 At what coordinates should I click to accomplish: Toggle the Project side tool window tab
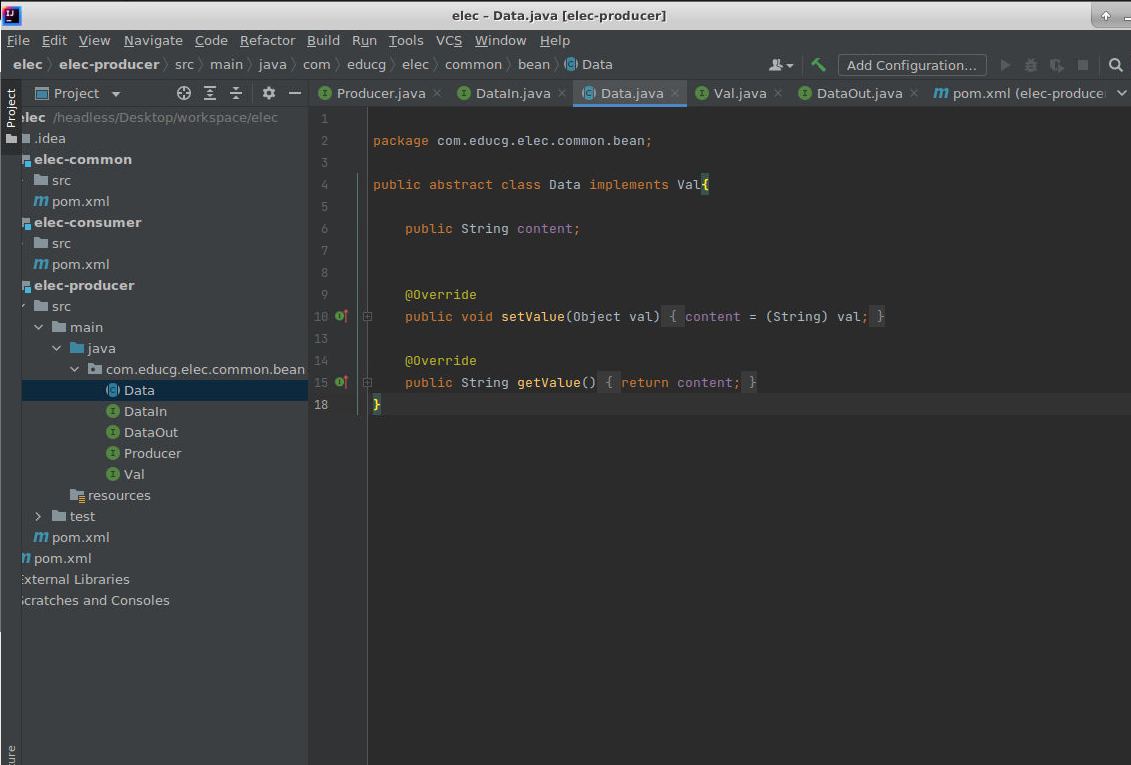coord(11,108)
